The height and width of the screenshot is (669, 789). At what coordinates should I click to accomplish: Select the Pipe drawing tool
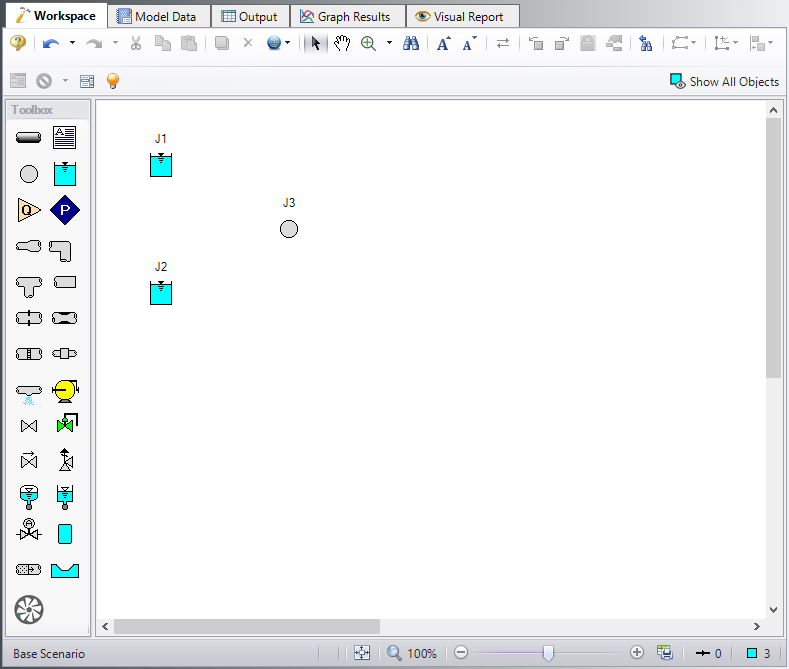29,137
